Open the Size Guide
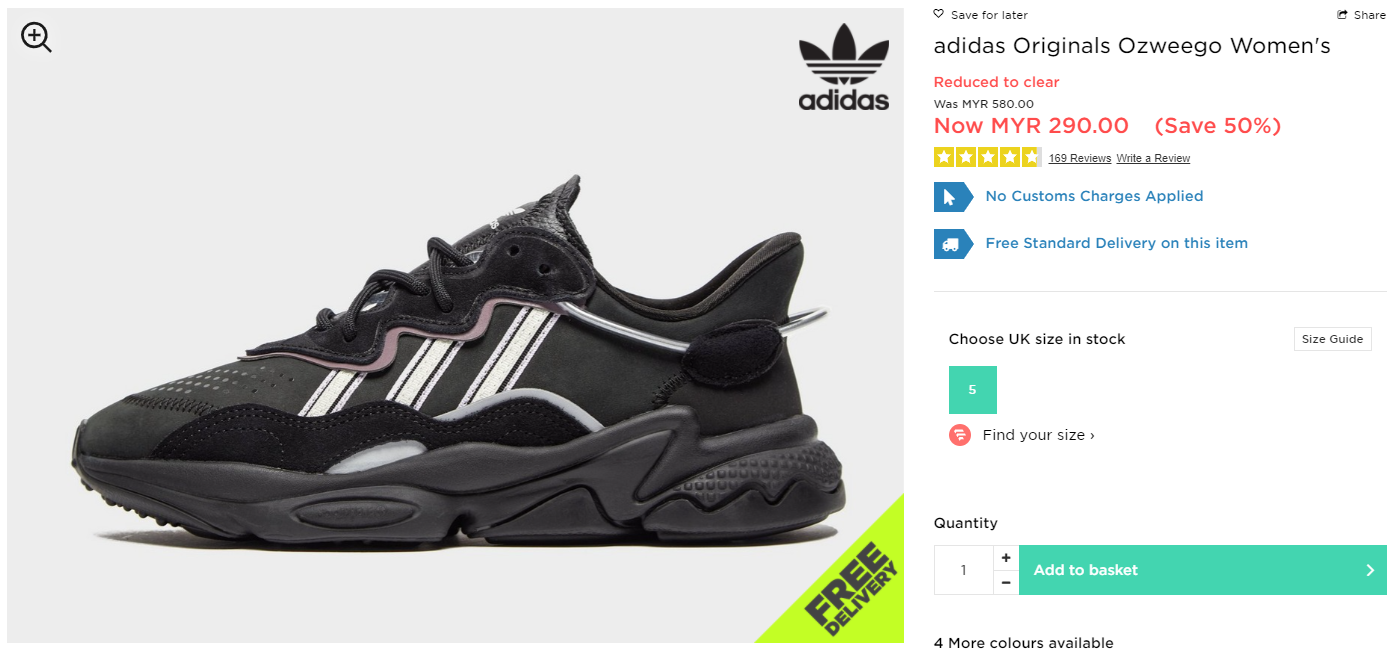The width and height of the screenshot is (1397, 656). pos(1332,339)
